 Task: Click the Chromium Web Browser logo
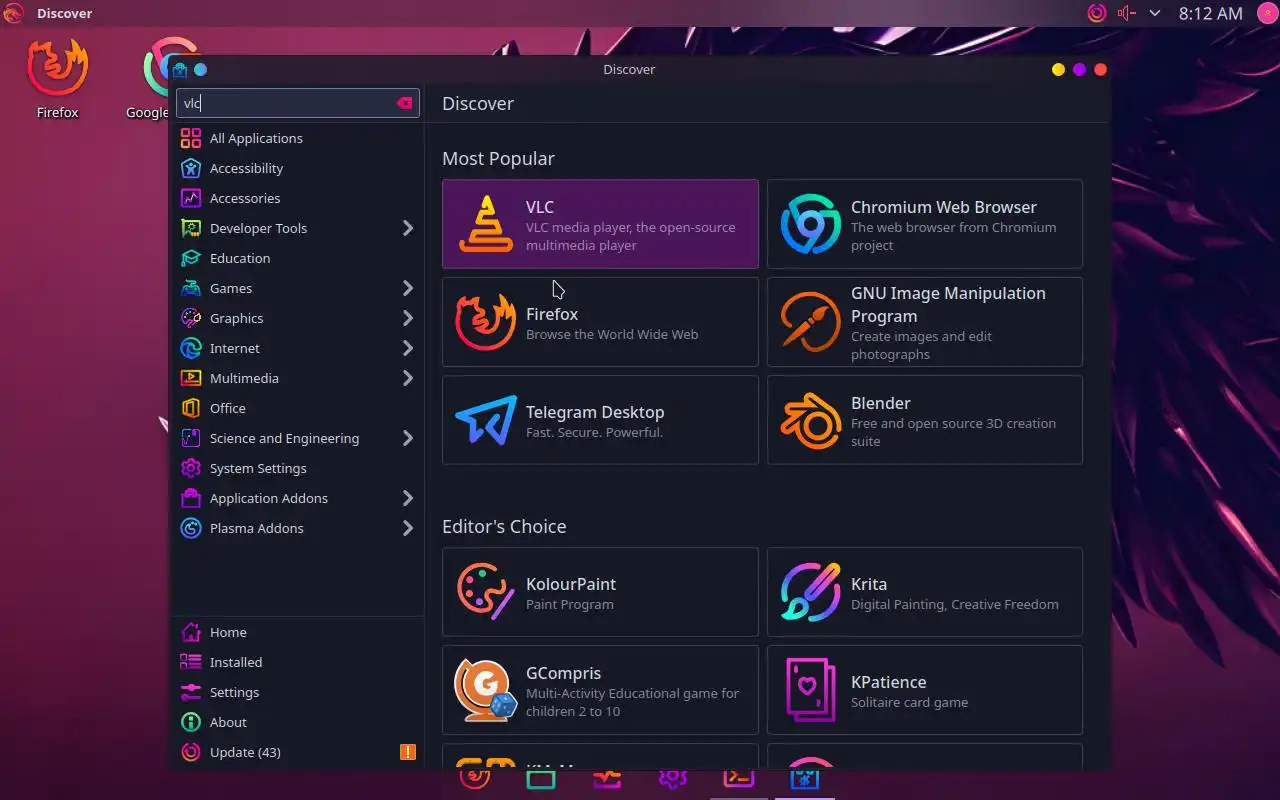810,224
